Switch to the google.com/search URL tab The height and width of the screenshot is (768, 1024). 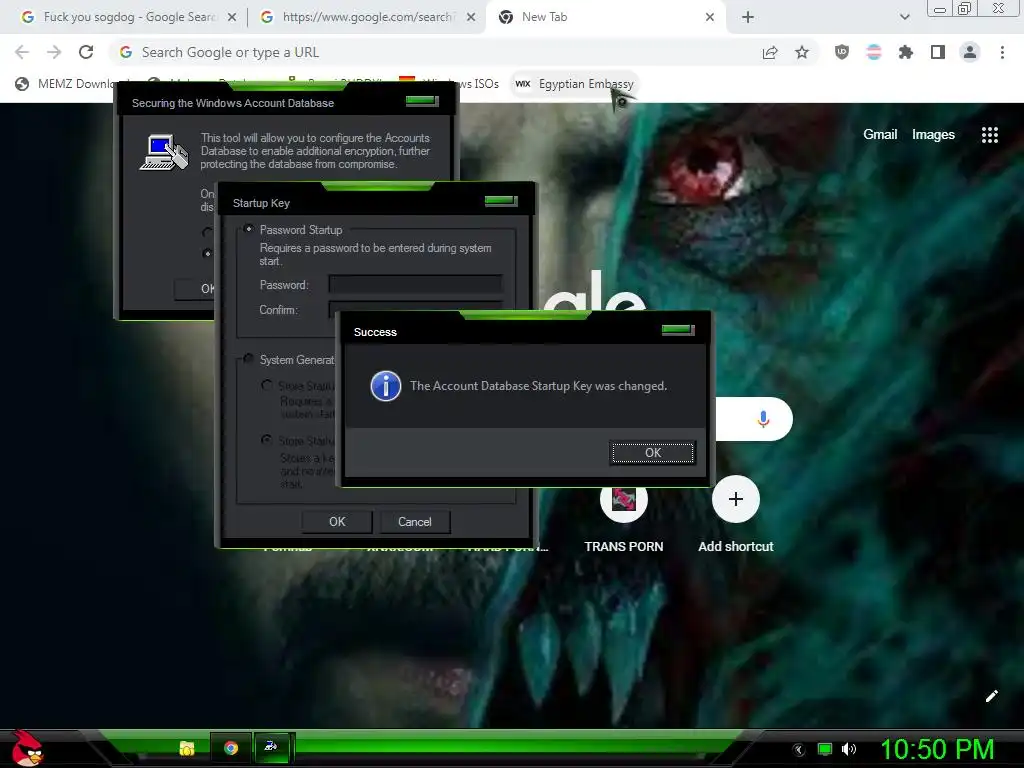[367, 17]
